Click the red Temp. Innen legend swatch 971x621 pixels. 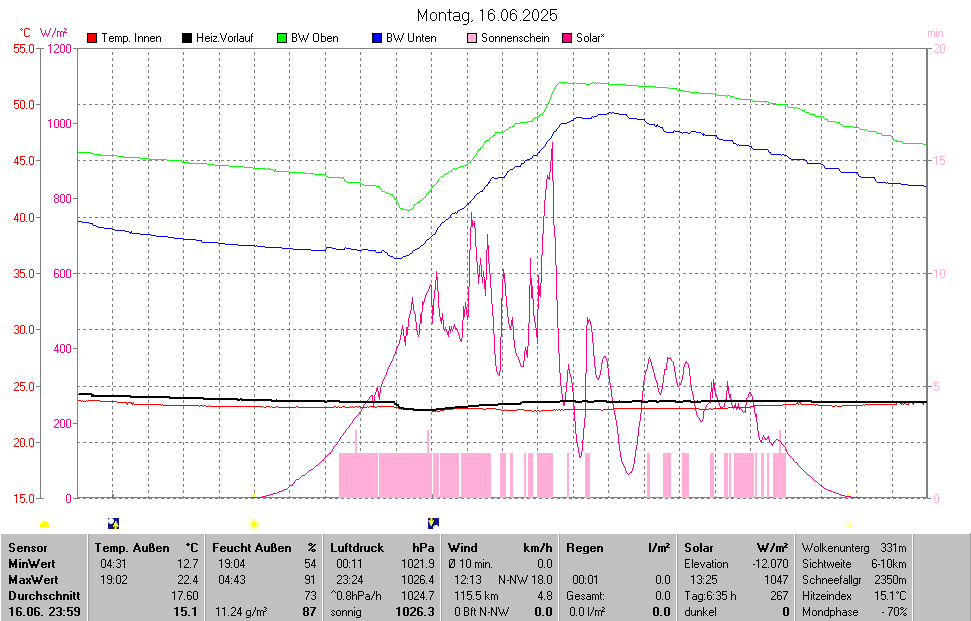[92, 38]
